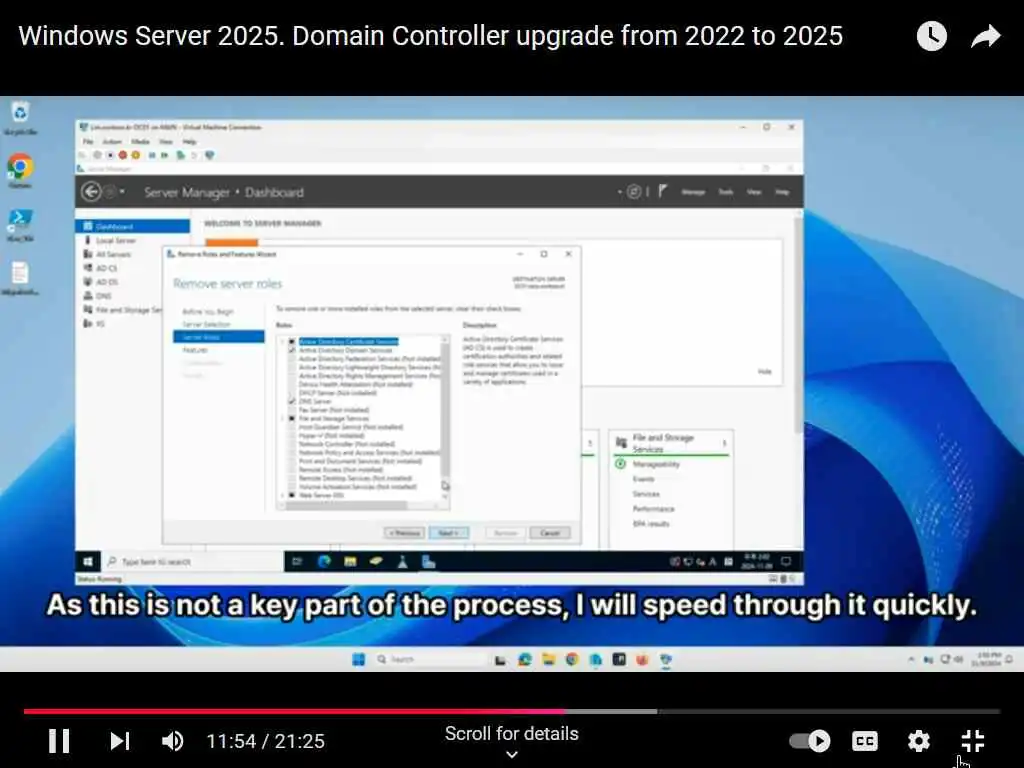
Task: Click the Previous button in wizard
Action: coord(405,533)
